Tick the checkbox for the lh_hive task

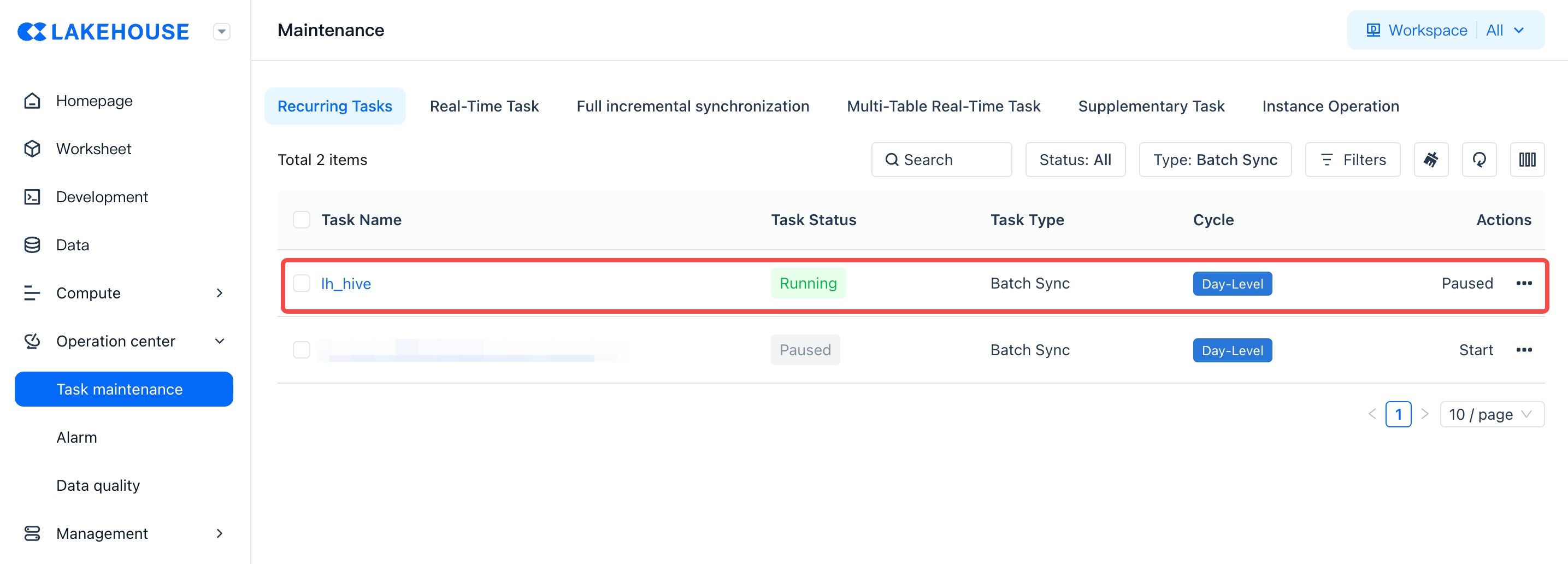(301, 283)
